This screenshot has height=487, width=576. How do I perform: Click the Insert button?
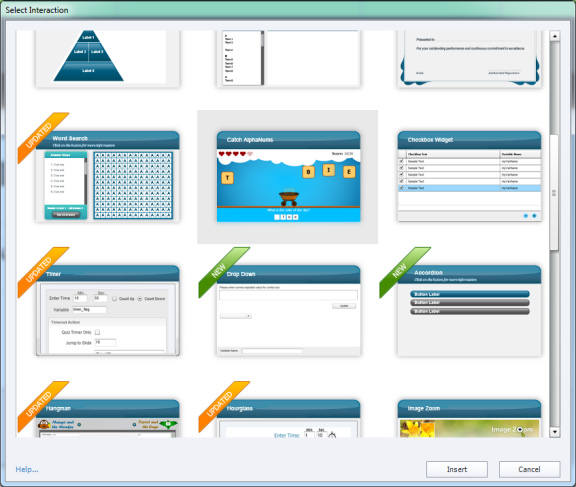point(457,469)
